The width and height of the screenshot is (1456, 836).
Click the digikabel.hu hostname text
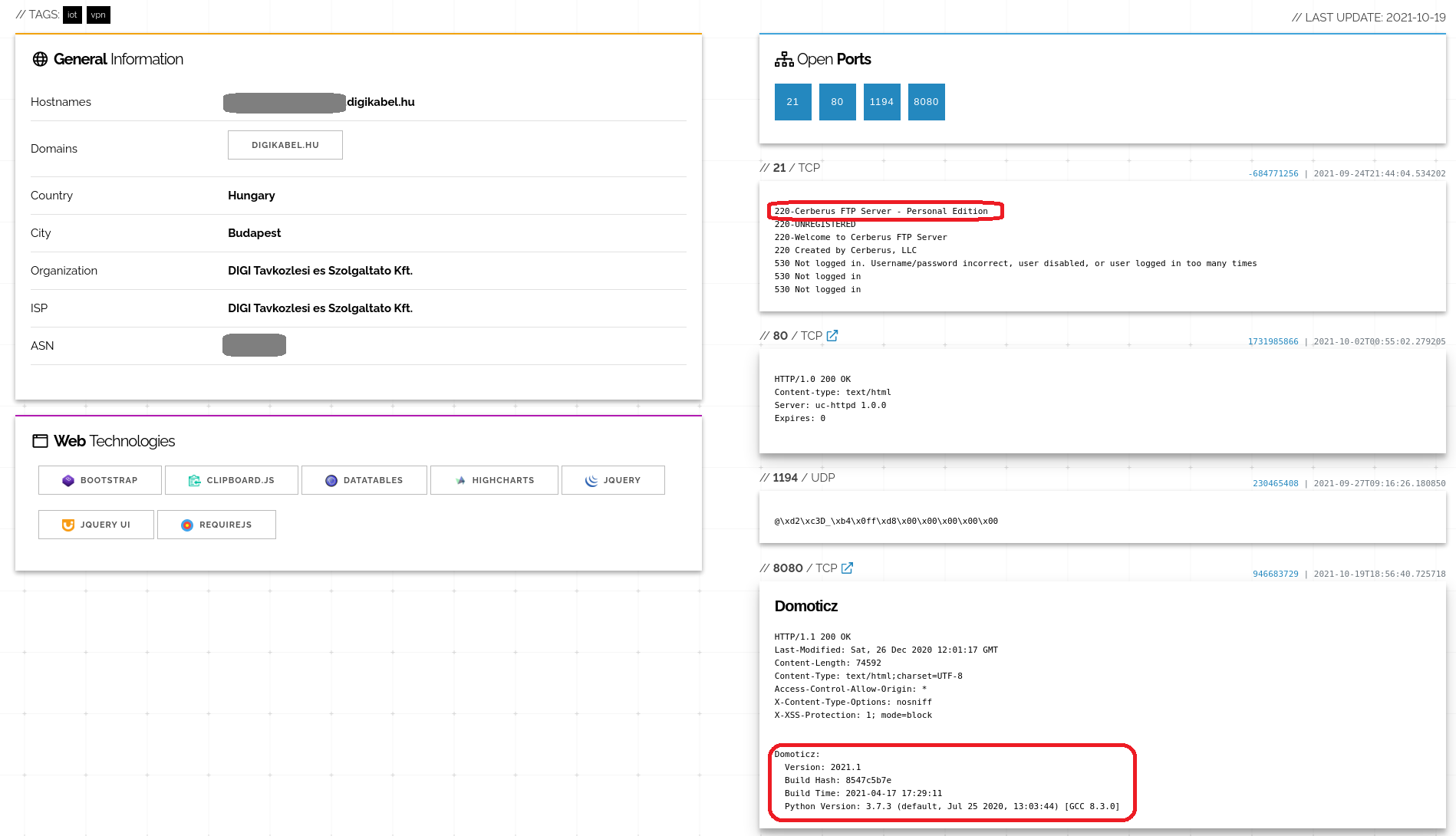pyautogui.click(x=380, y=102)
